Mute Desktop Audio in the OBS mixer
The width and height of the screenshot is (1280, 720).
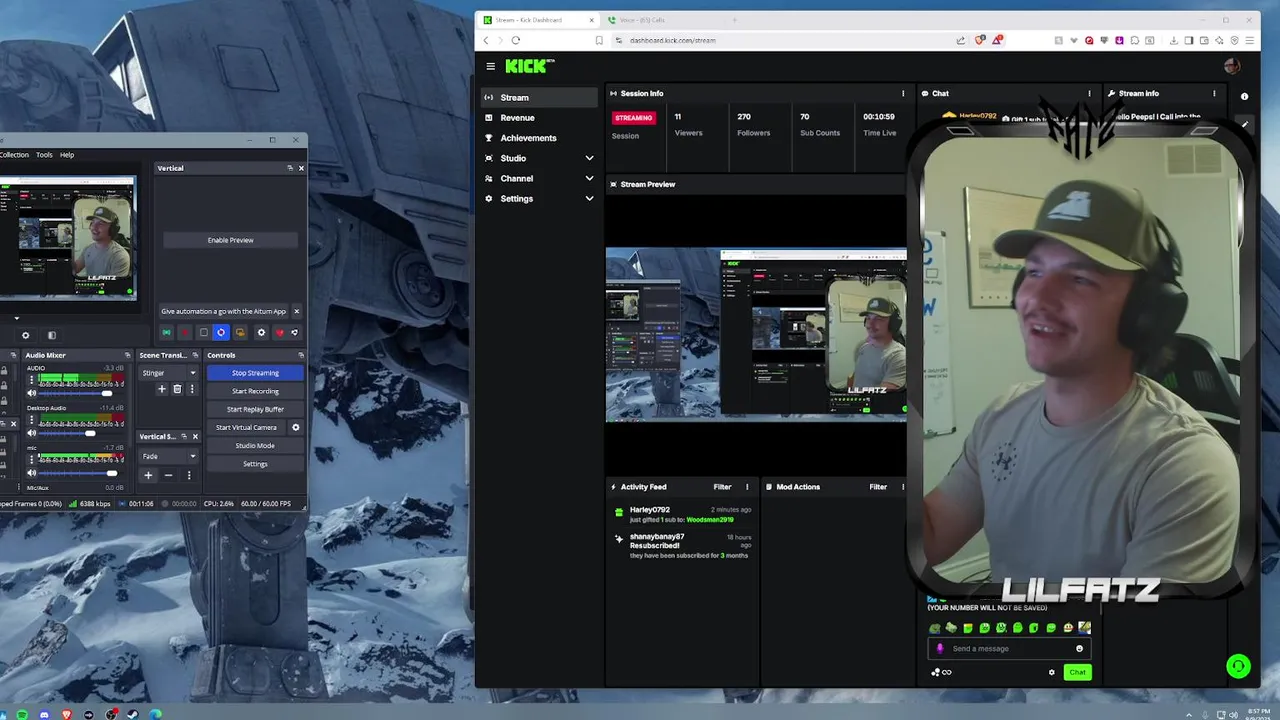31,433
